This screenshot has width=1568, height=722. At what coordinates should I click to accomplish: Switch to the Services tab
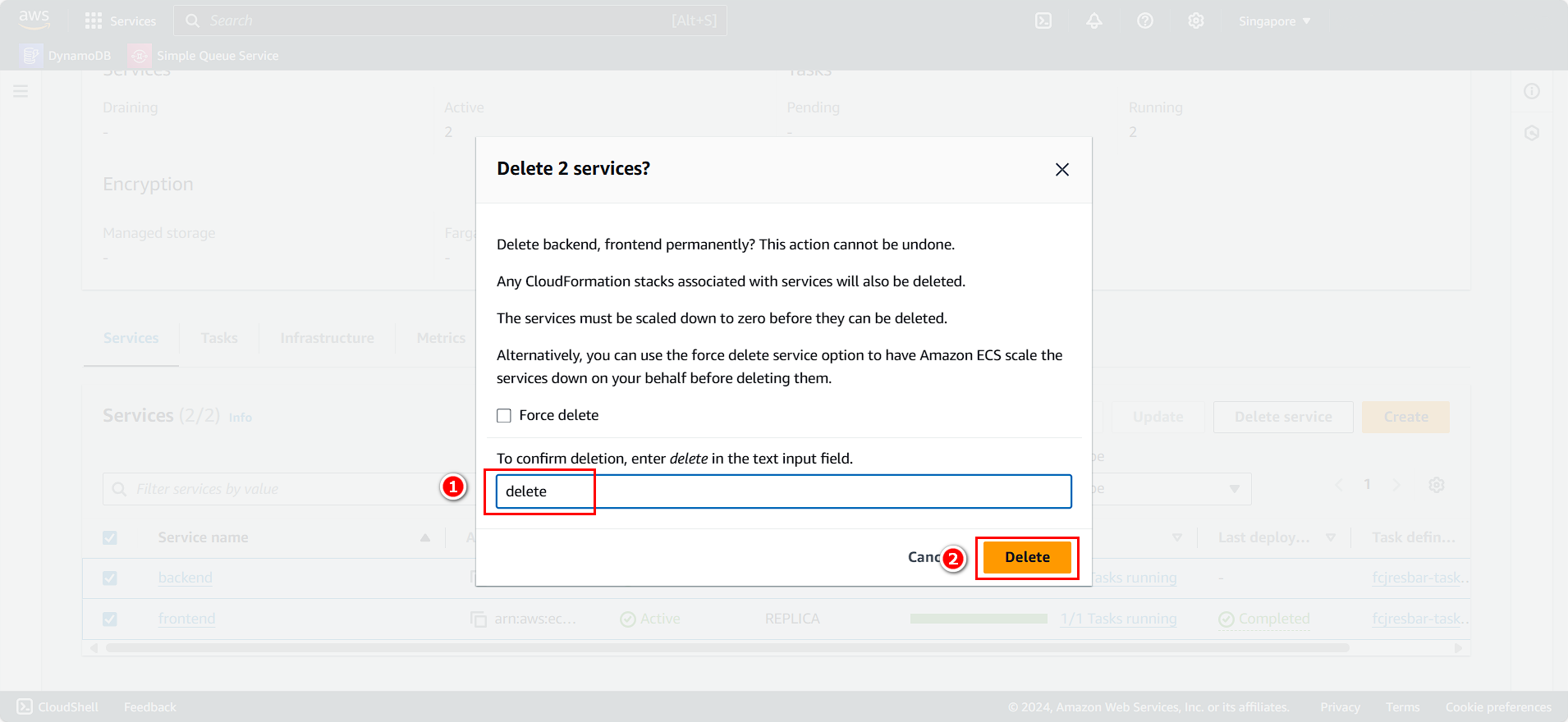coord(131,338)
